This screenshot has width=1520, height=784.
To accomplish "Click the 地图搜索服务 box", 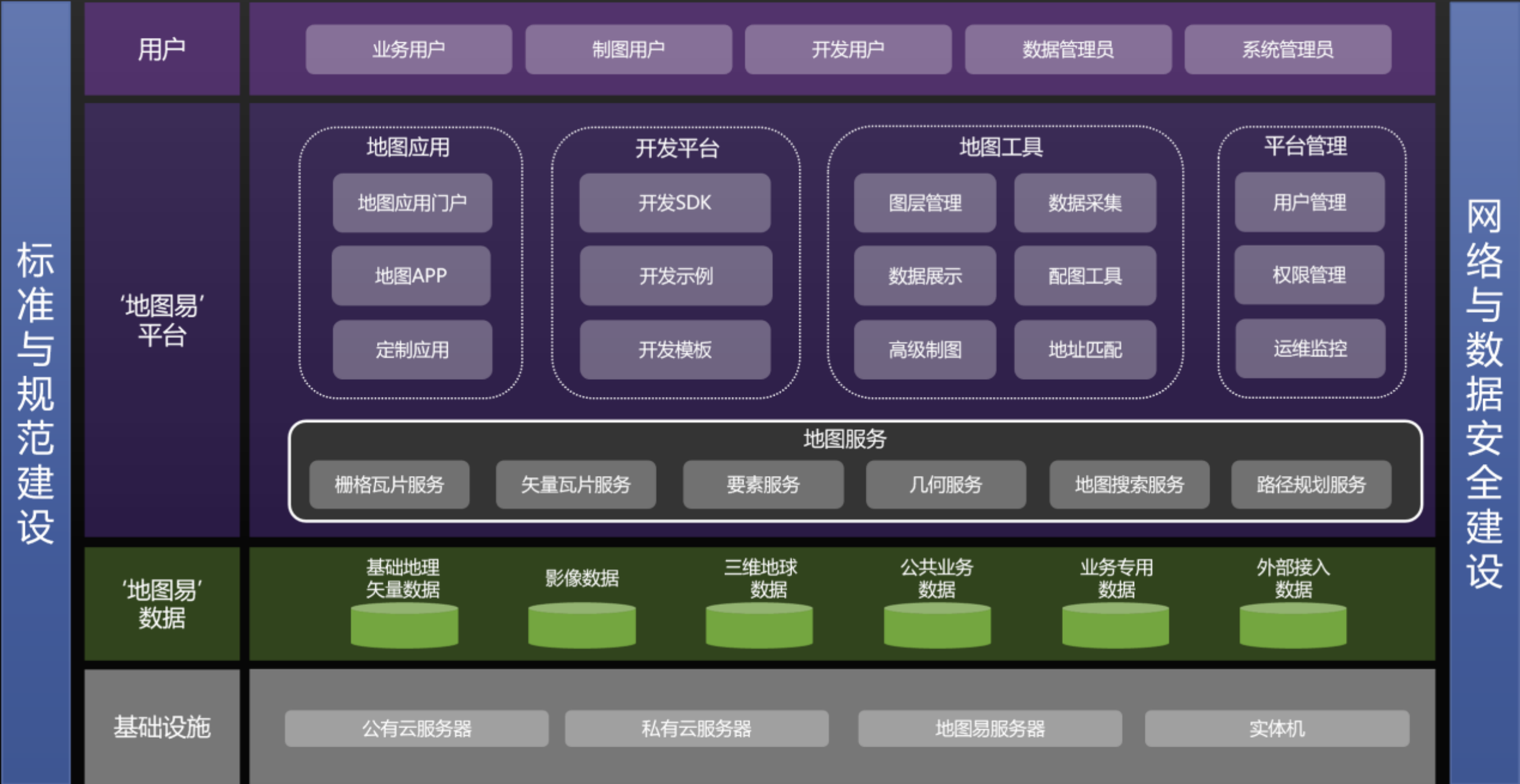I will pos(1129,484).
